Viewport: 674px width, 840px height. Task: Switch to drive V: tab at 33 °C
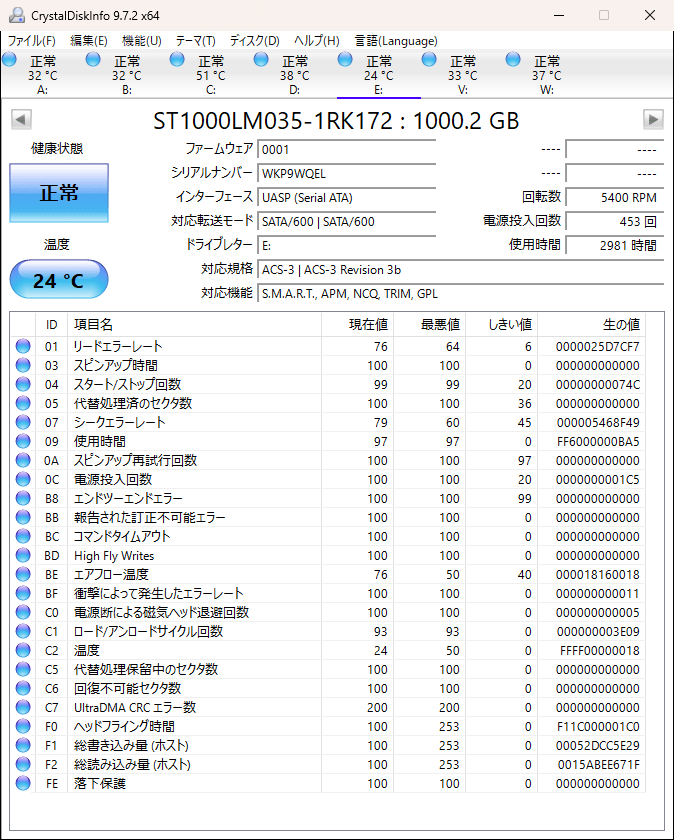462,75
